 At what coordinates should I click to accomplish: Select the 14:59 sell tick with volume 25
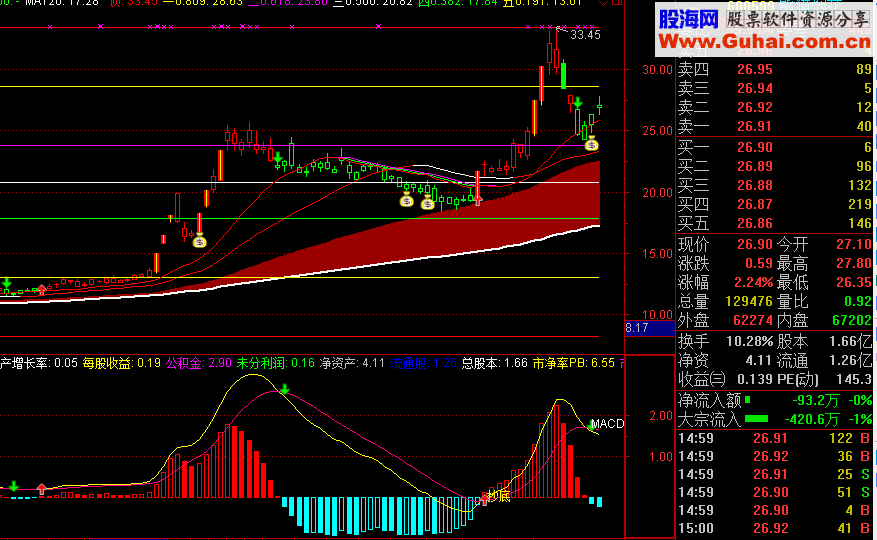click(x=774, y=474)
